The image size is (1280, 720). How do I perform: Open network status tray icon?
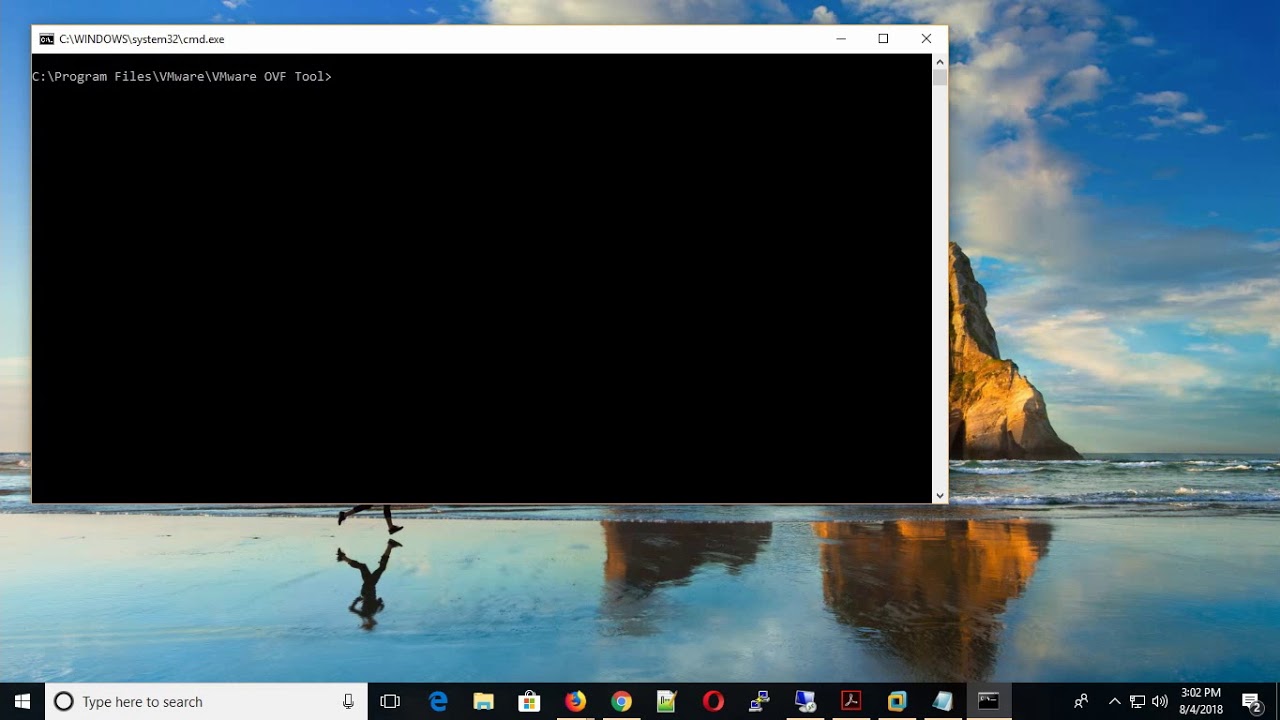(x=1137, y=701)
